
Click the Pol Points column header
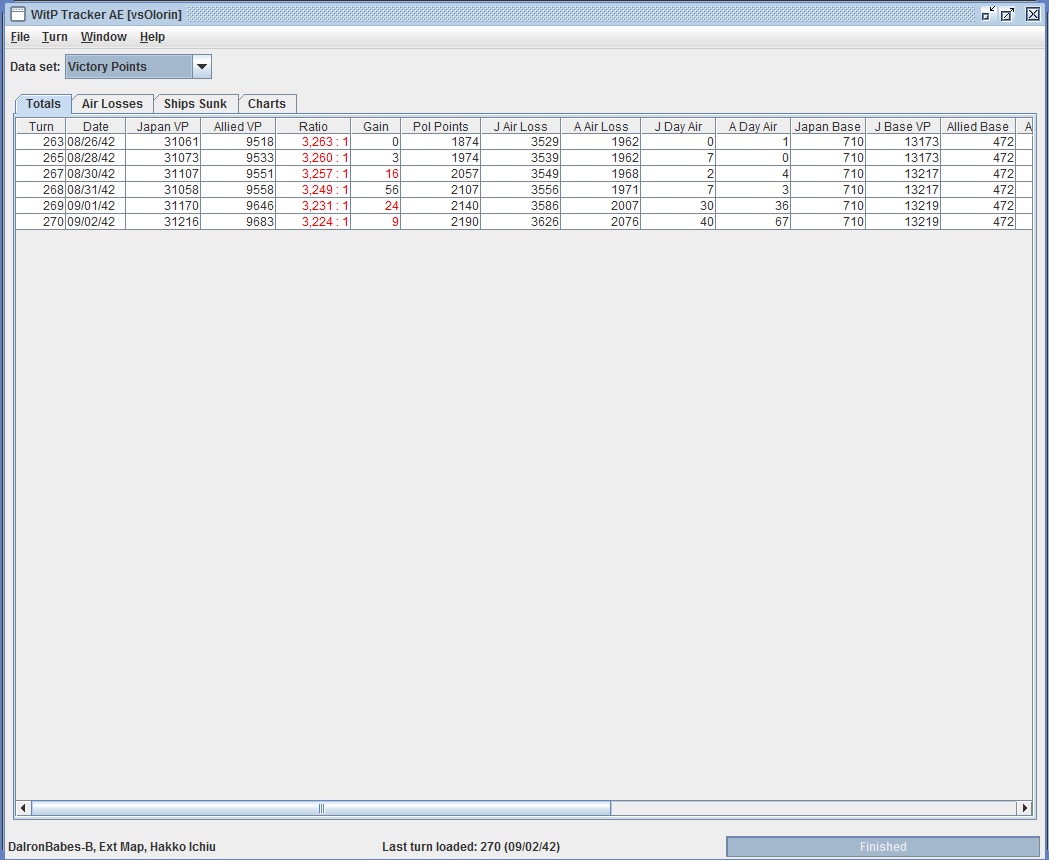440,126
